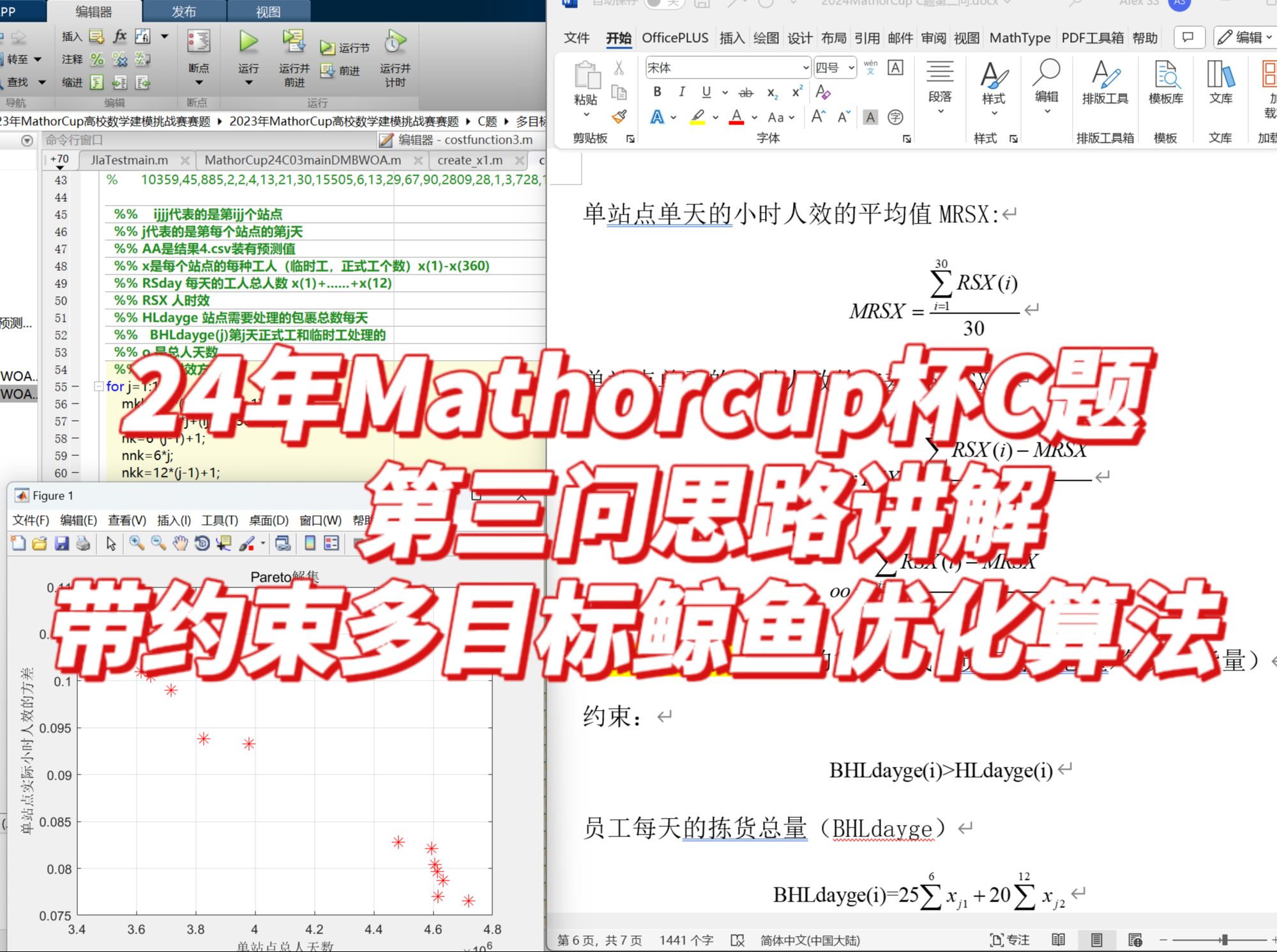Click the Format Painter brush in Word

[619, 117]
